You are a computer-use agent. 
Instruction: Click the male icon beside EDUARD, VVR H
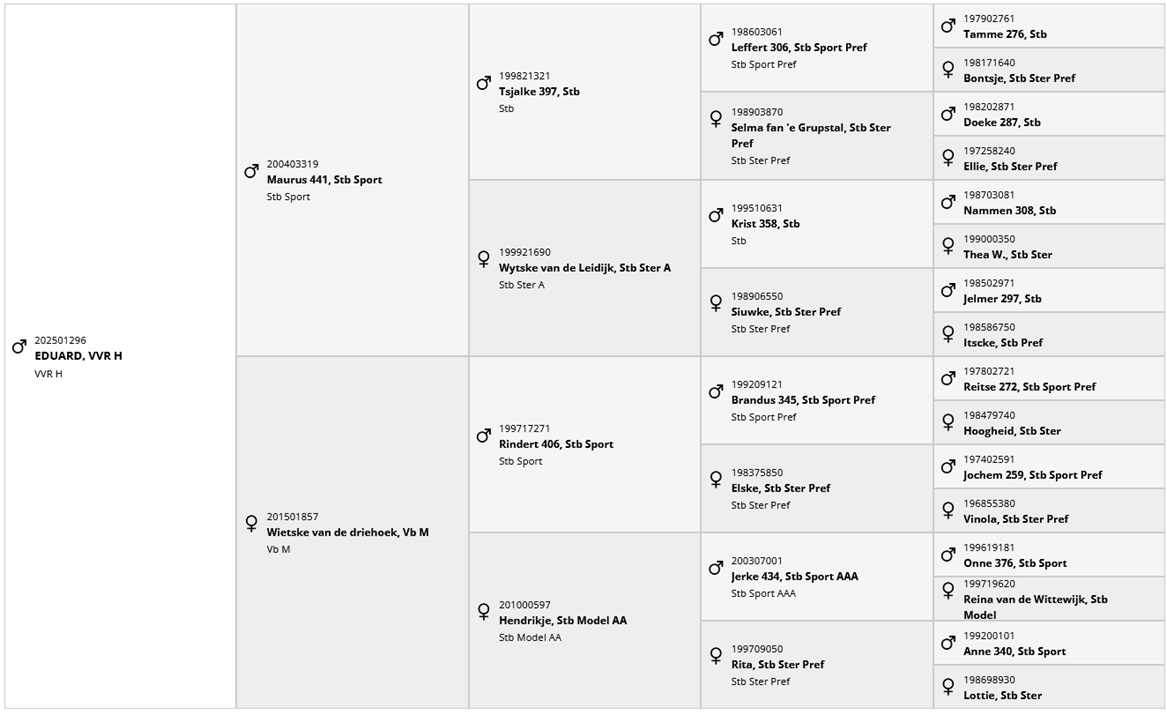pyautogui.click(x=19, y=347)
